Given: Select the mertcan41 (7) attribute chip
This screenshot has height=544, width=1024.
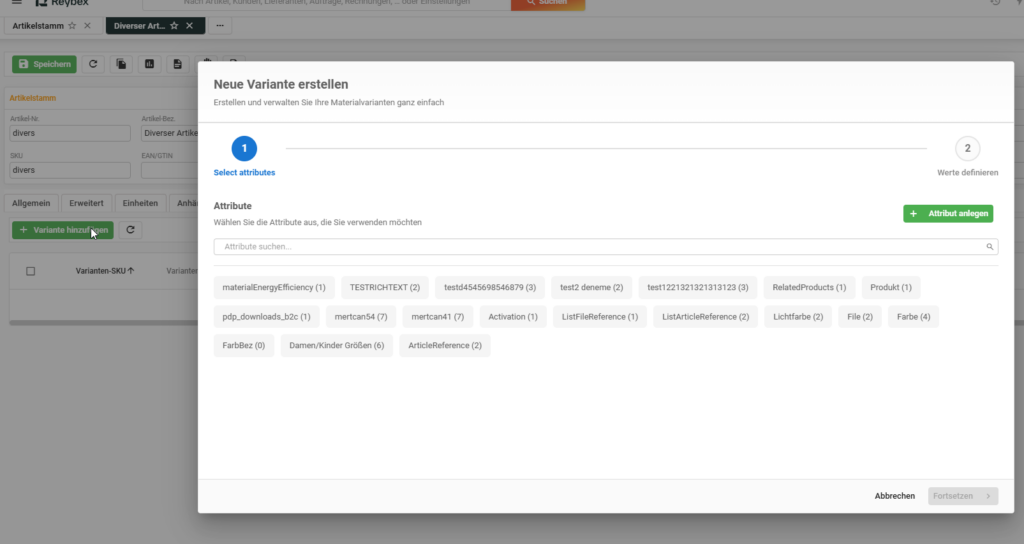Looking at the screenshot, I should pyautogui.click(x=438, y=317).
